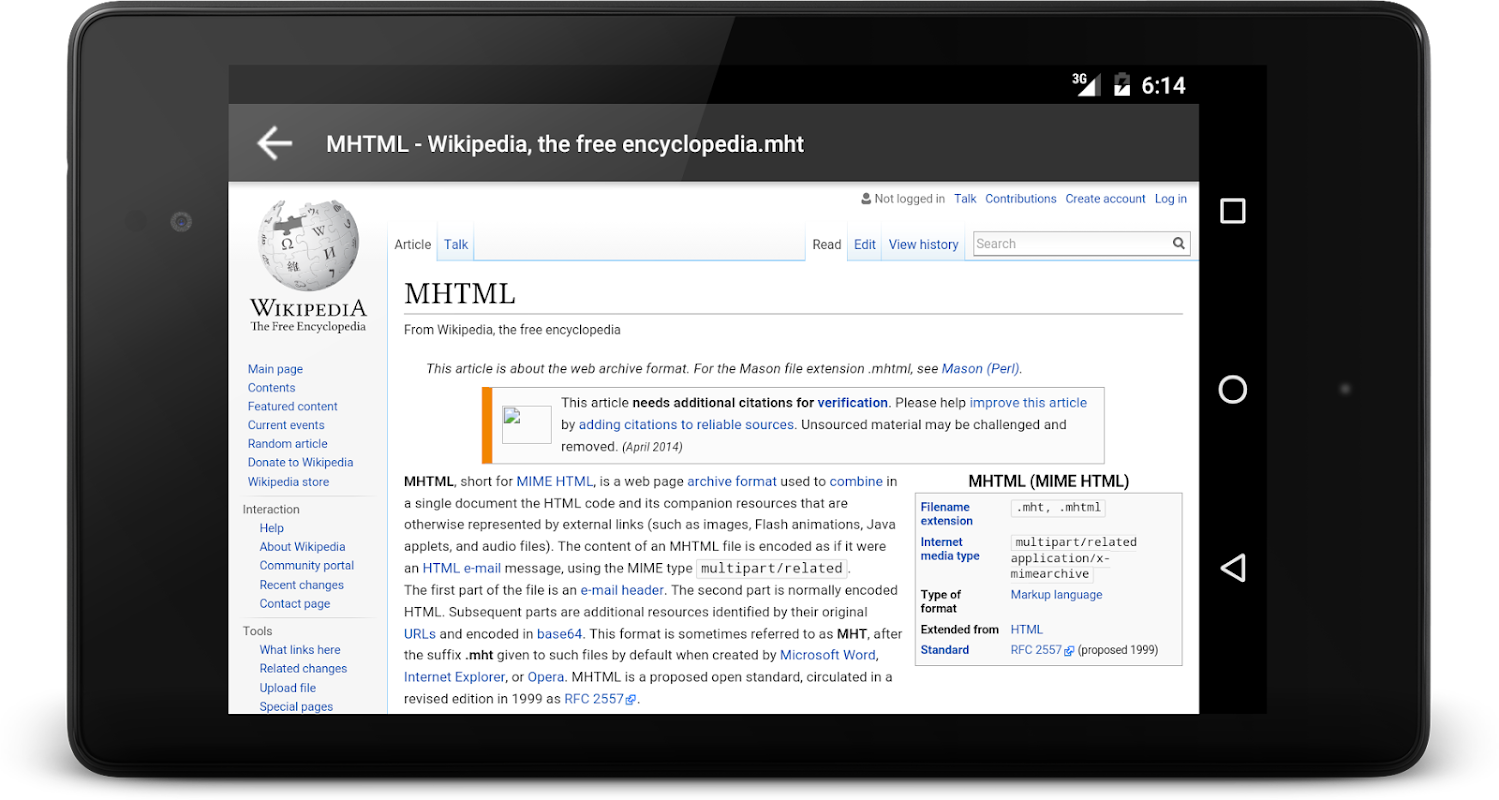The image size is (1499, 800).
Task: Open the Talk link in the user bar
Action: (965, 199)
